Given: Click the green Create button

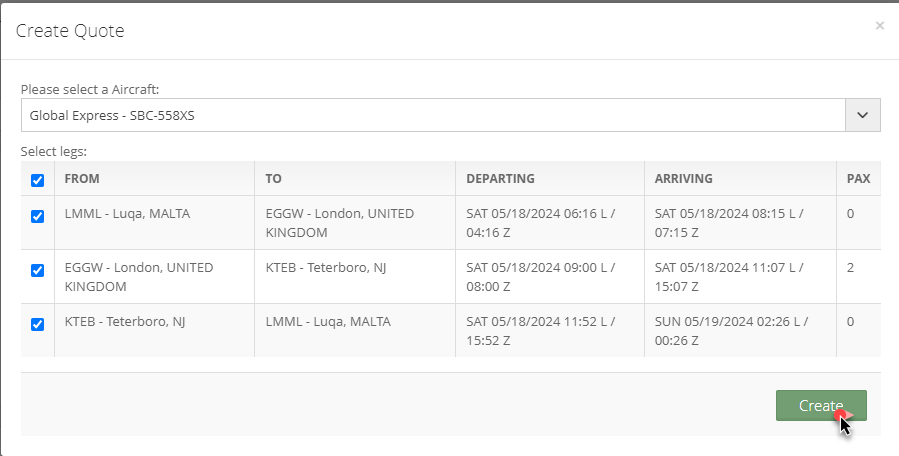Looking at the screenshot, I should tap(821, 406).
